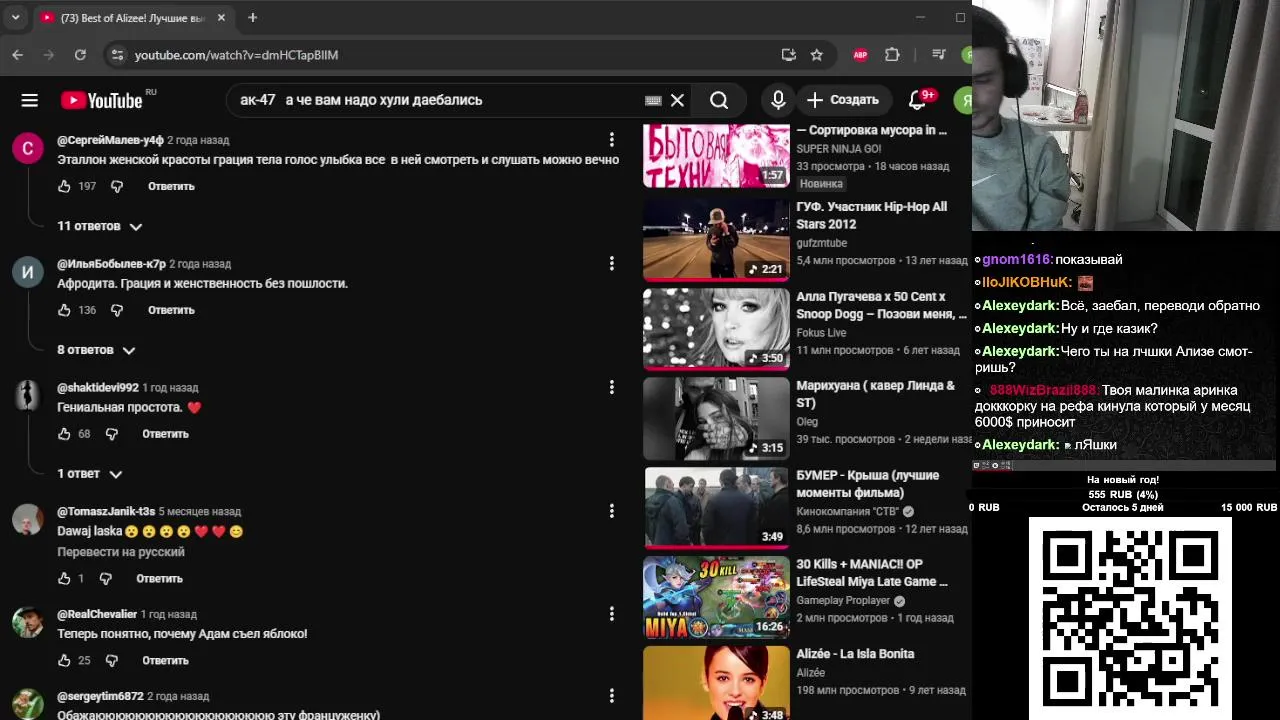Reload the current page

80,55
